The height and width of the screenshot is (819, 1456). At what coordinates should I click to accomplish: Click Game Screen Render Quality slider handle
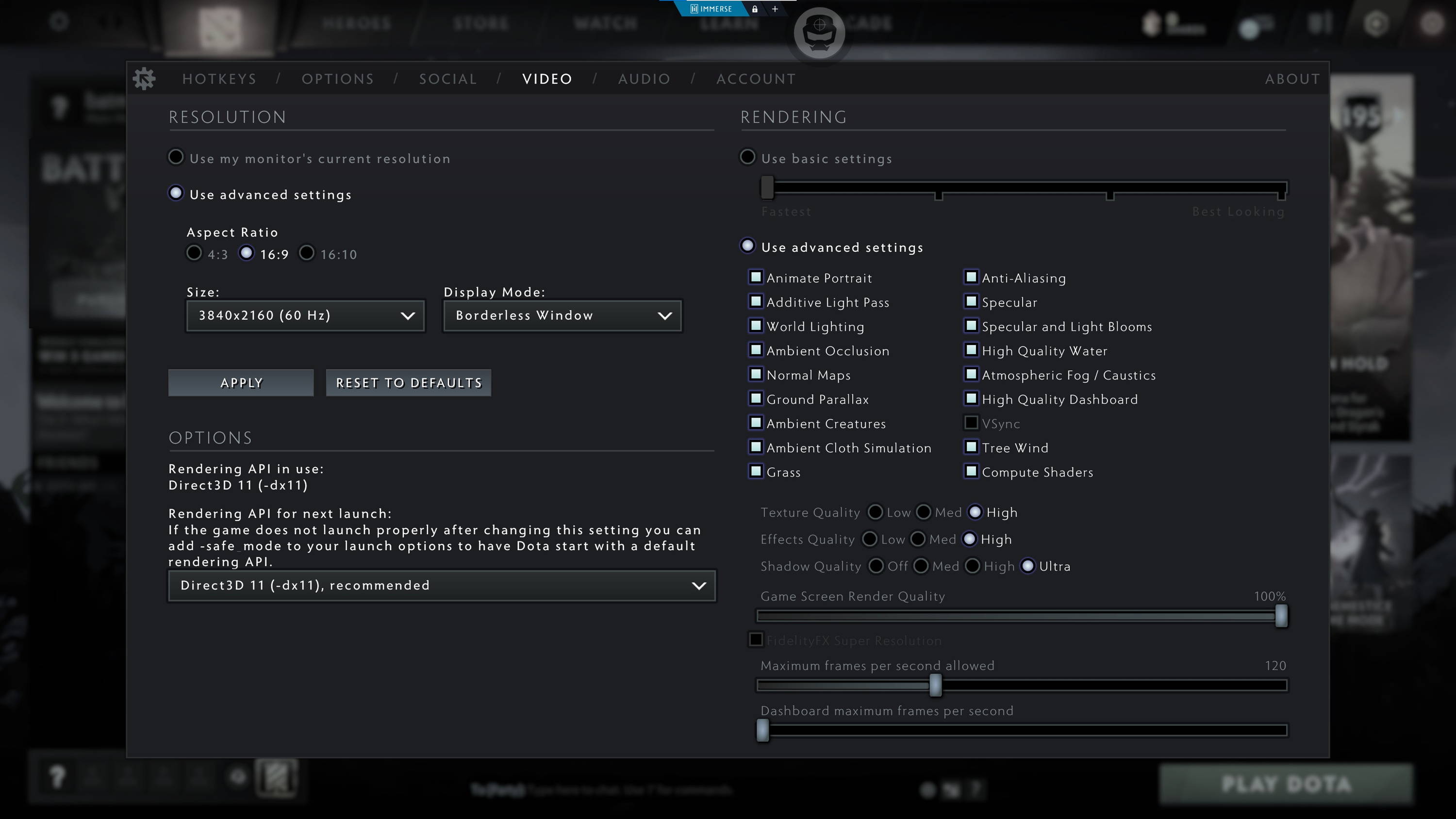(1281, 616)
